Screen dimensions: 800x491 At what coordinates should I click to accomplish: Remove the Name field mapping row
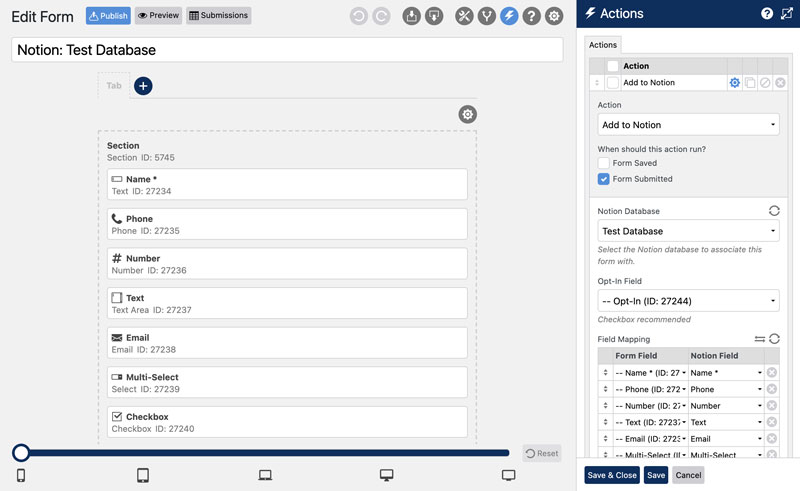tap(772, 373)
